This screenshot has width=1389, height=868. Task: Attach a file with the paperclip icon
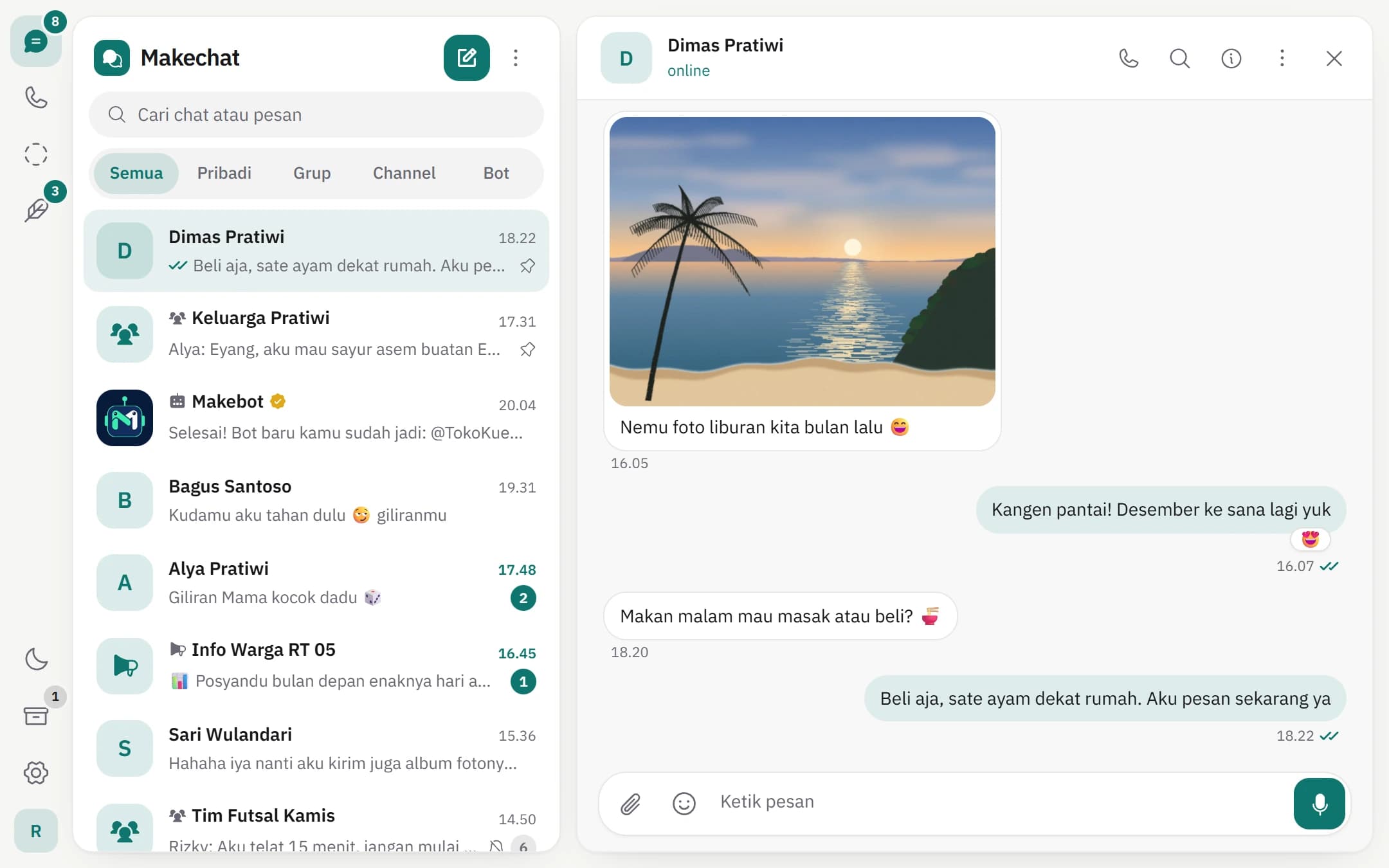pyautogui.click(x=631, y=804)
